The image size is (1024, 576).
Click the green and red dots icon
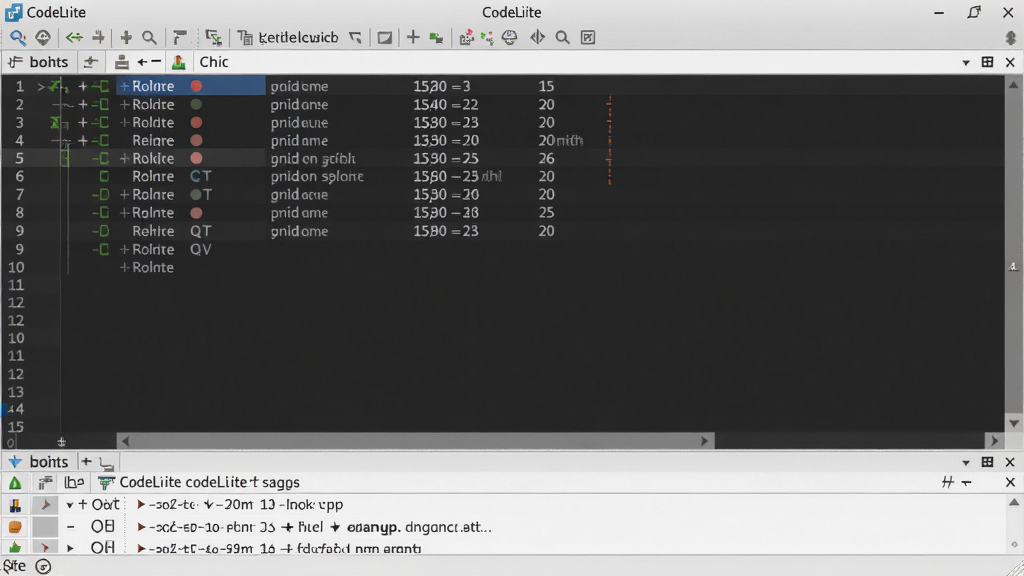click(x=487, y=37)
